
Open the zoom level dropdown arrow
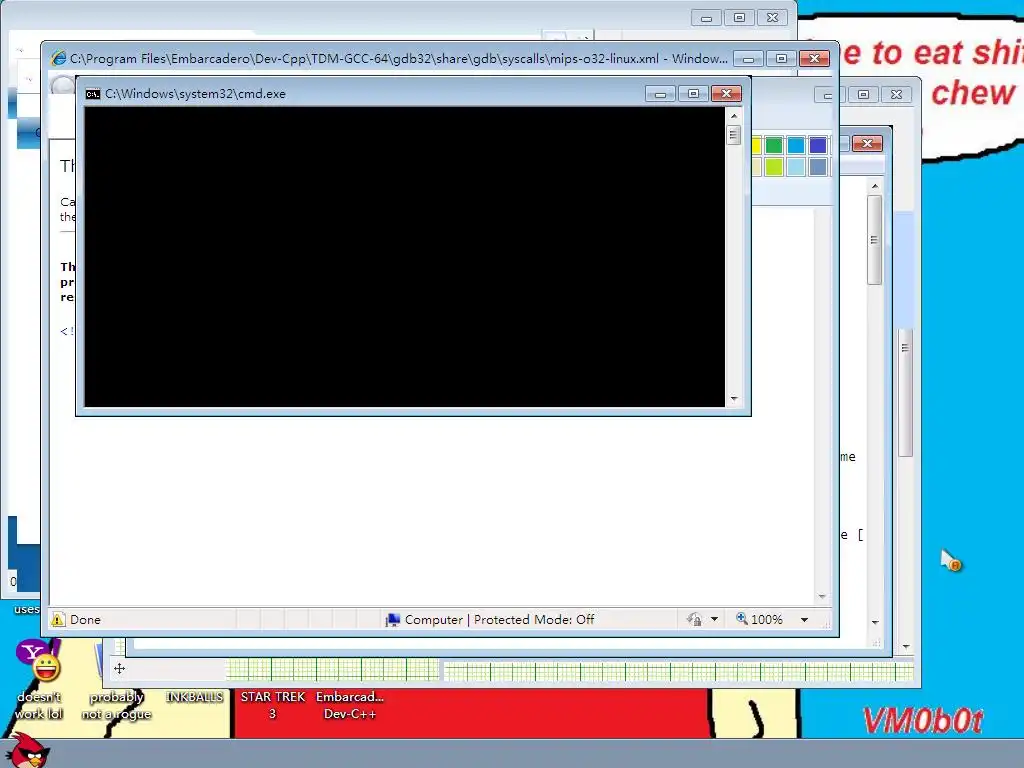[x=805, y=619]
